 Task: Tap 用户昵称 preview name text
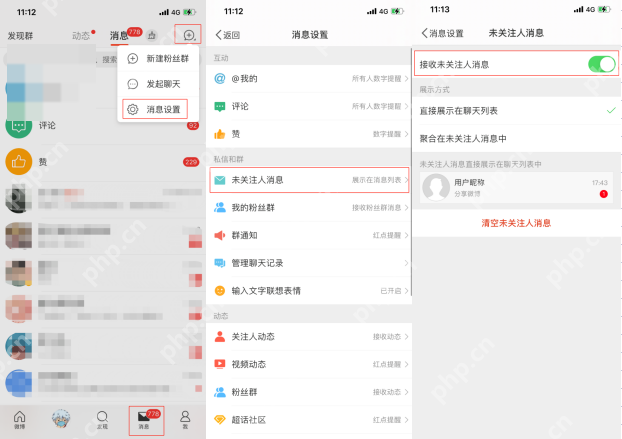(x=469, y=182)
